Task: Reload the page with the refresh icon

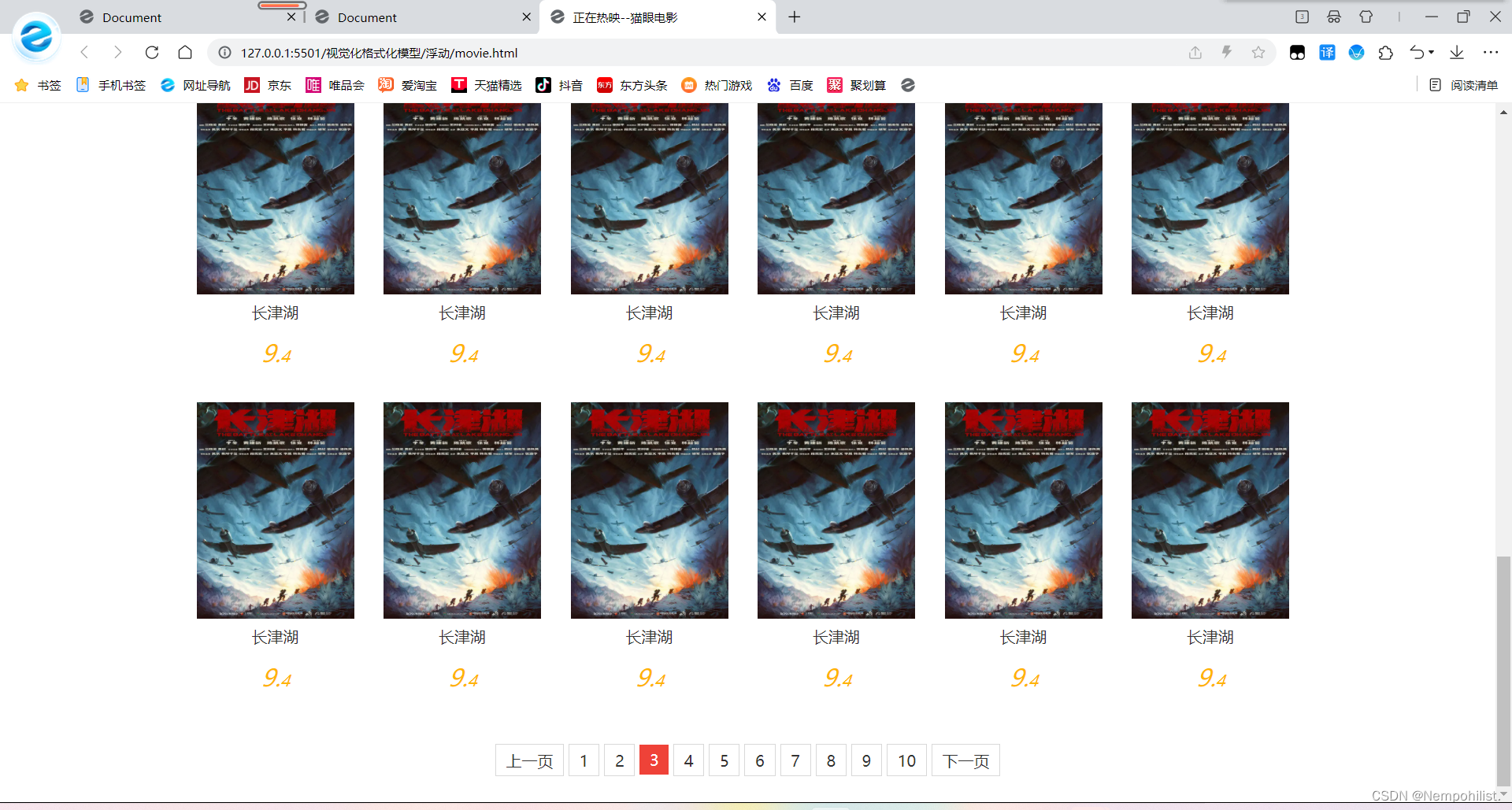Action: pos(152,53)
